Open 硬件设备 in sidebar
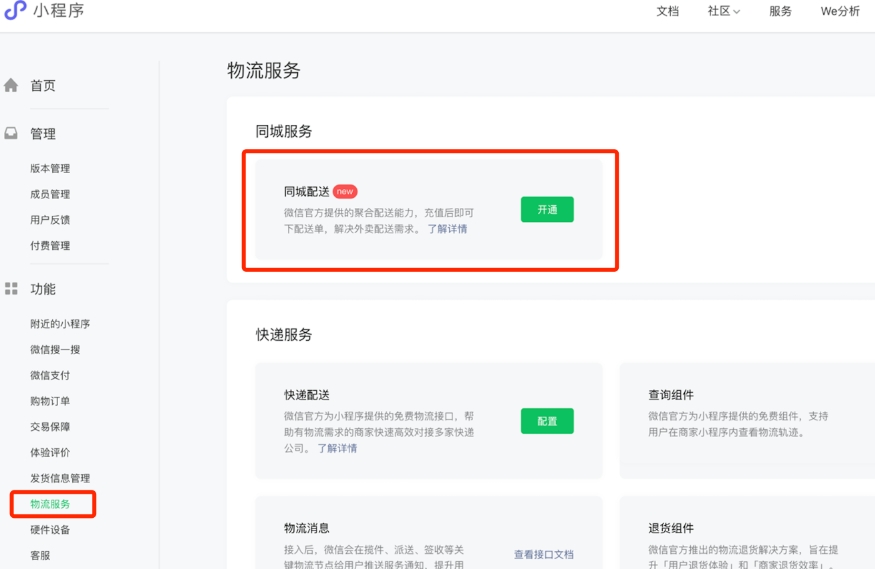The height and width of the screenshot is (569, 875). 50,529
